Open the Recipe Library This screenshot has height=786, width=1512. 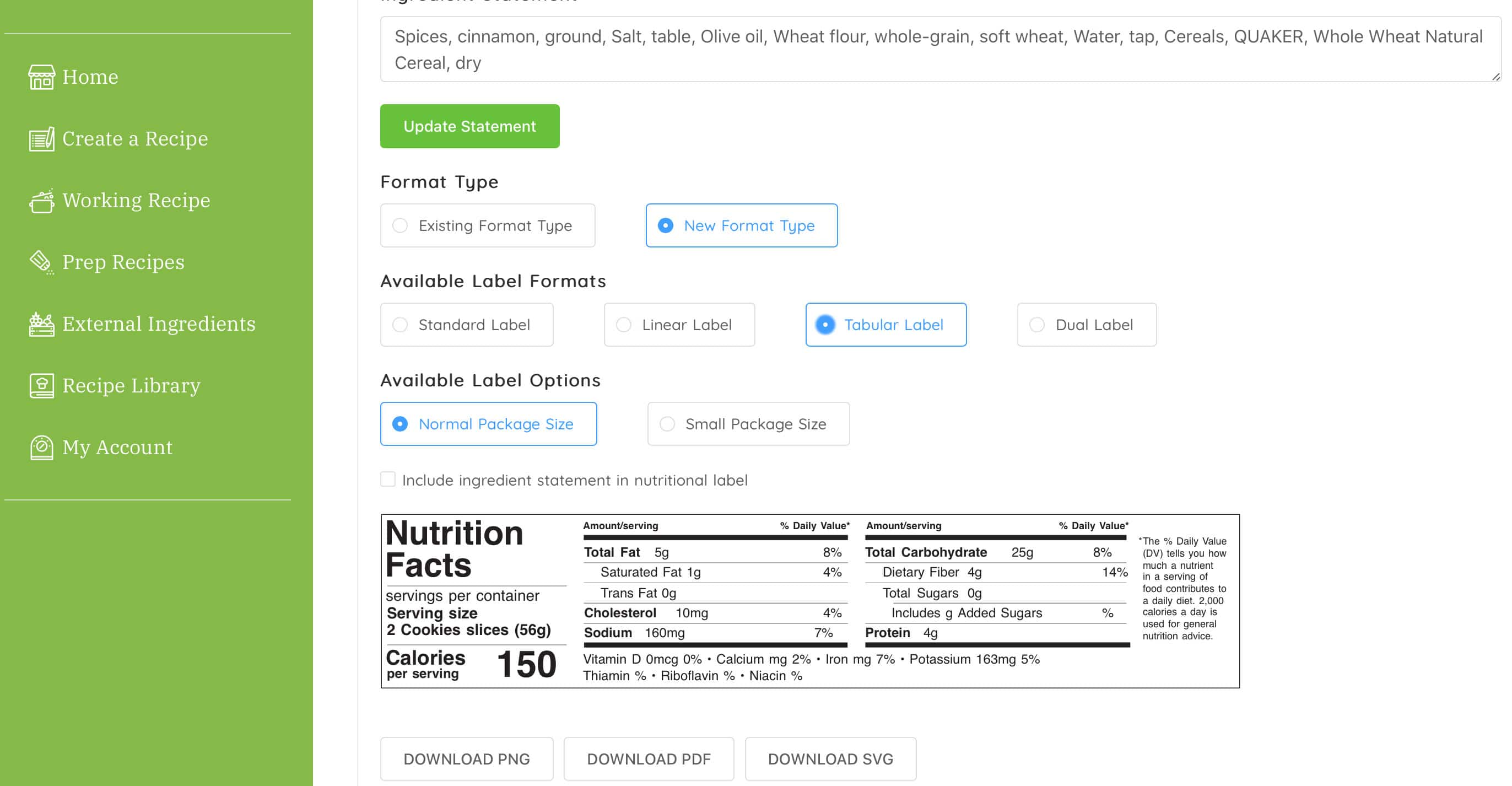point(131,386)
